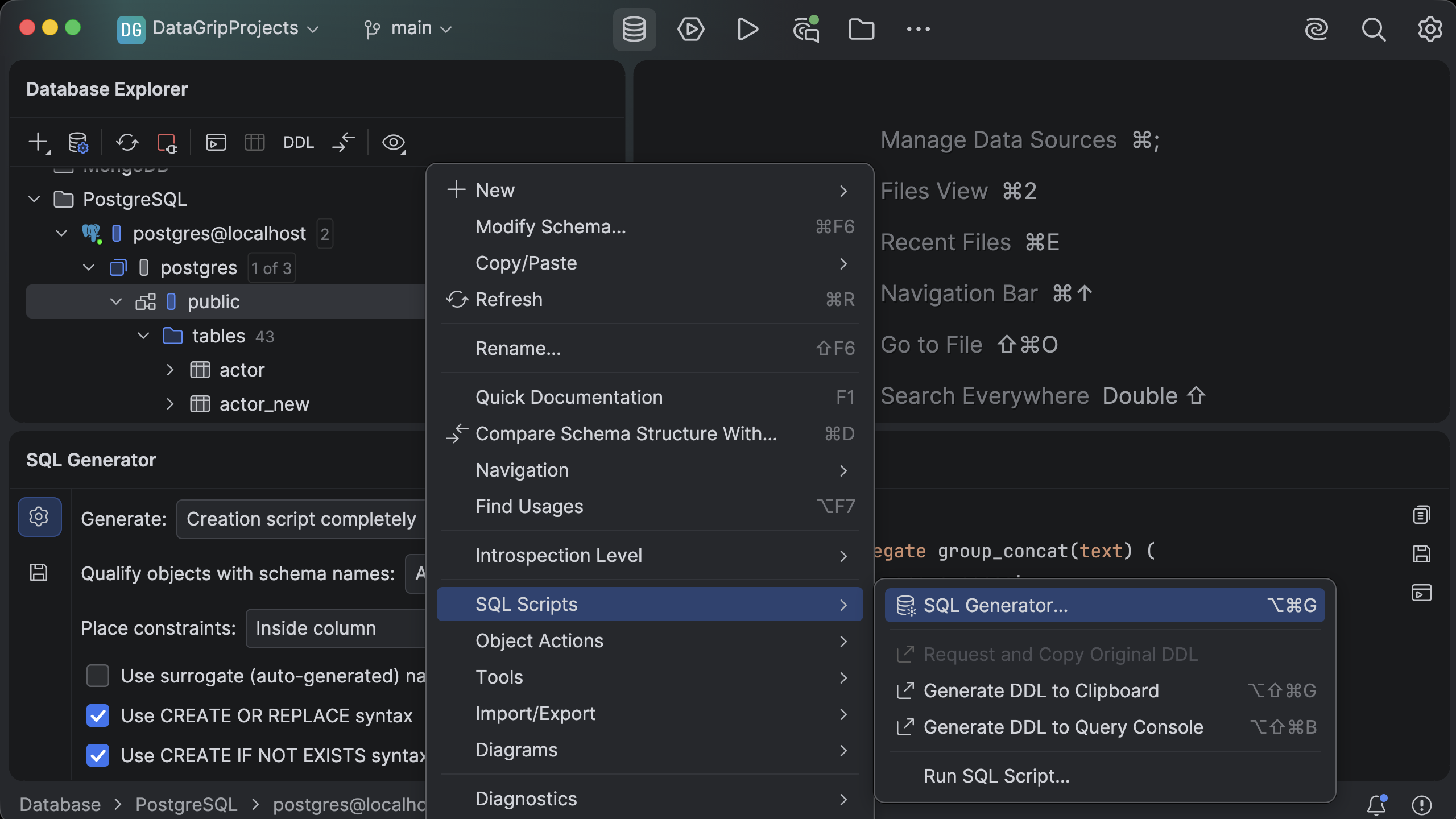This screenshot has height=819, width=1456.
Task: Click the New plus icon in Database Explorer
Action: point(39,142)
